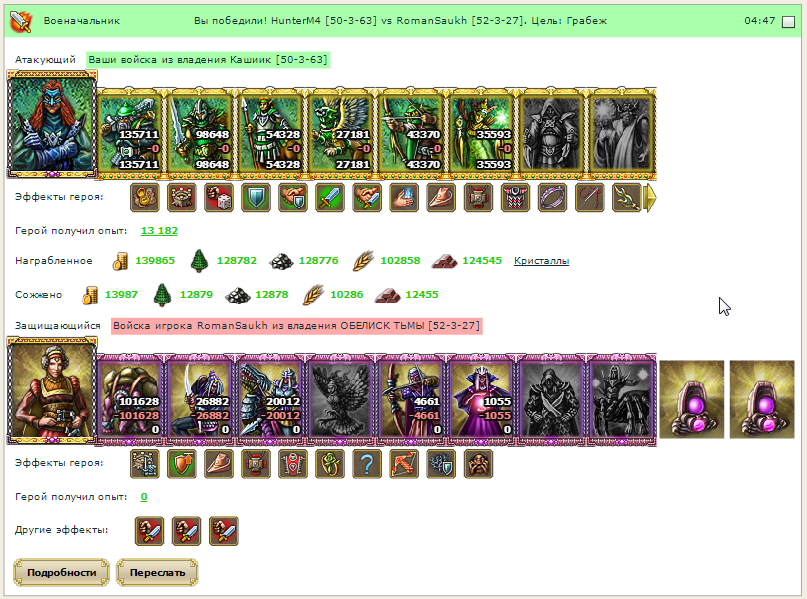Click the first purple orb artifact thumbnail
The width and height of the screenshot is (807, 599).
[692, 400]
